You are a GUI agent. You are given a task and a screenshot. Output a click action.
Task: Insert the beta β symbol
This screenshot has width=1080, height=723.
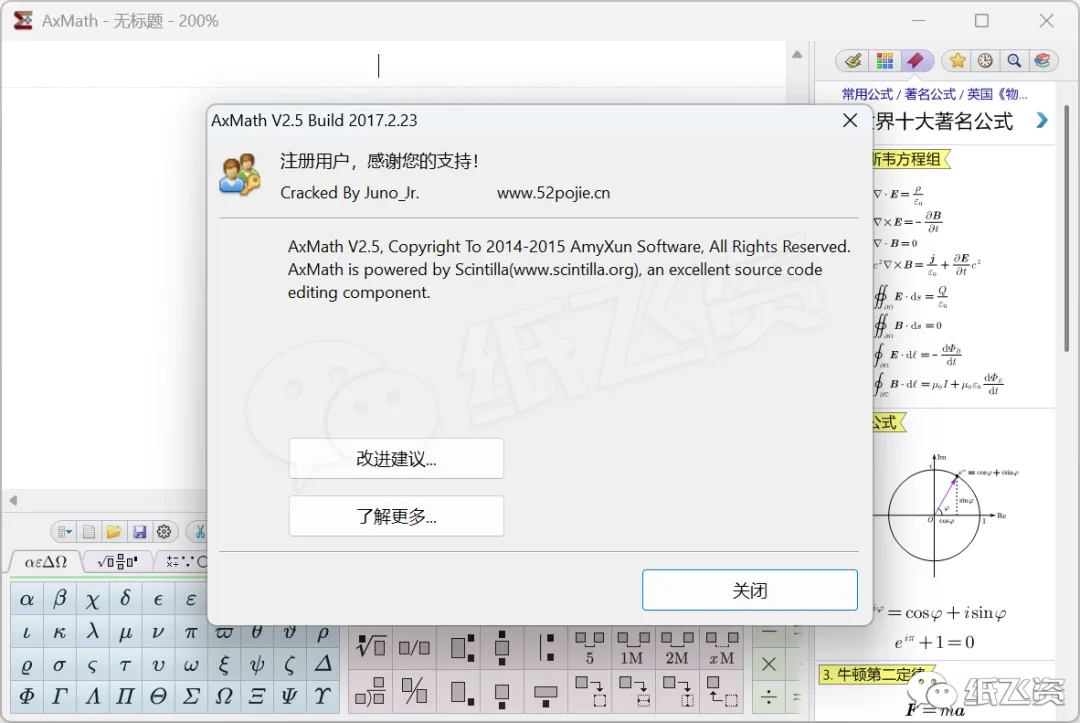tap(60, 599)
